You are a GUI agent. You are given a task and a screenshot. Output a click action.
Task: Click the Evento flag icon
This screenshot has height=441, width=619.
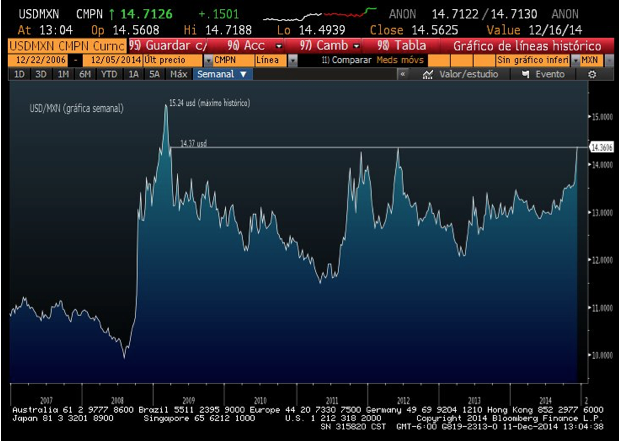(525, 74)
